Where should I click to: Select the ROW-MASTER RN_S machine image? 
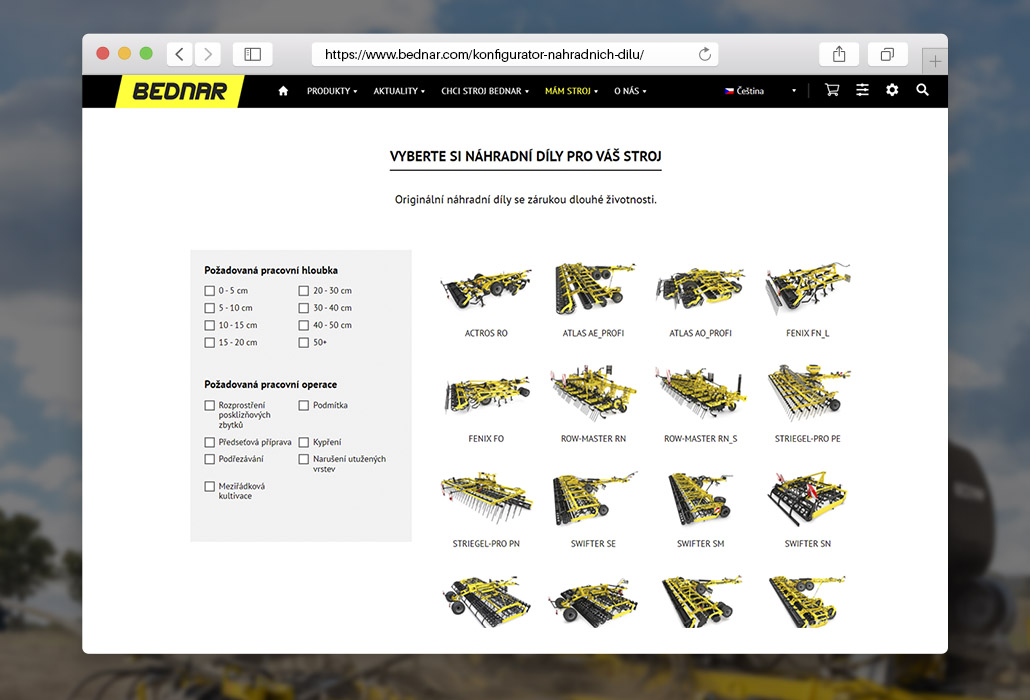point(700,393)
